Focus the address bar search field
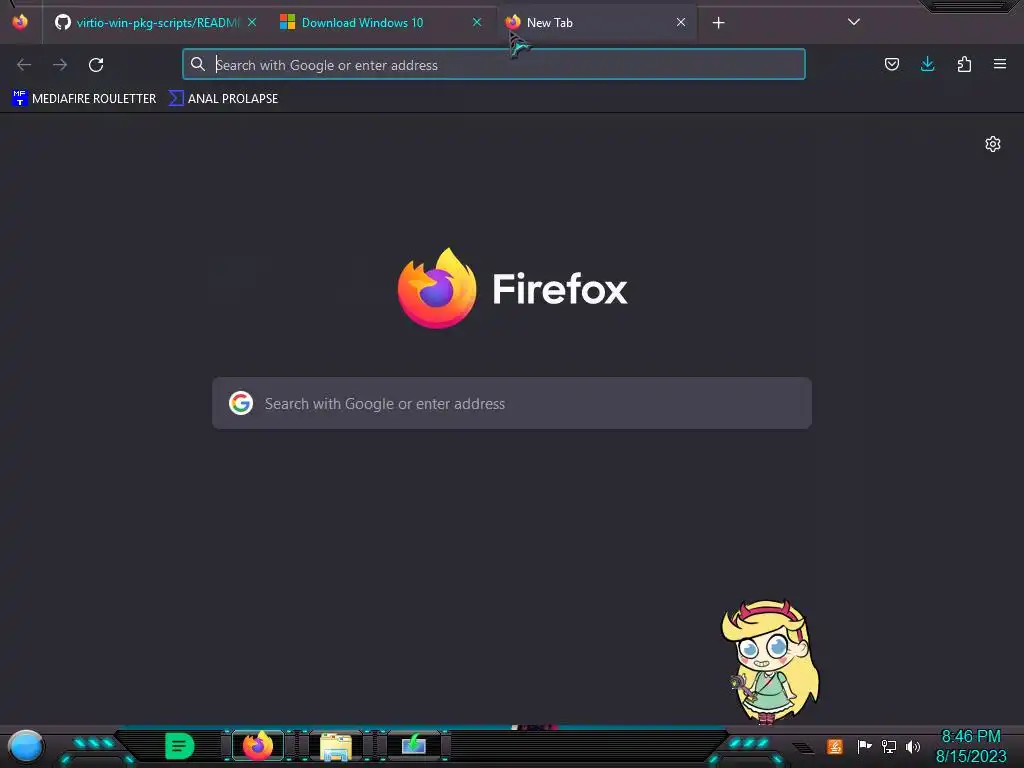Screen dimensions: 1024x768 click(x=494, y=65)
